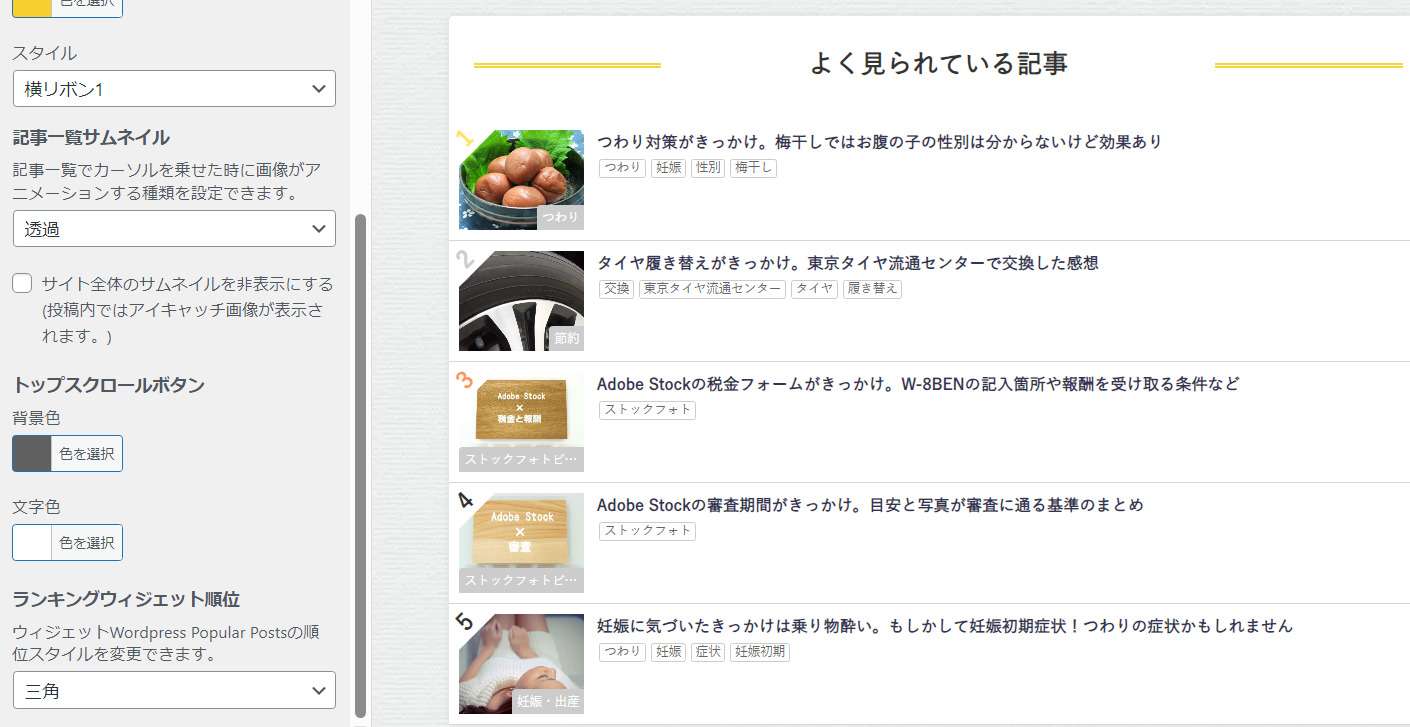Expand the ranking widget style dropdown showing 三角
This screenshot has height=727, width=1410.
click(174, 690)
